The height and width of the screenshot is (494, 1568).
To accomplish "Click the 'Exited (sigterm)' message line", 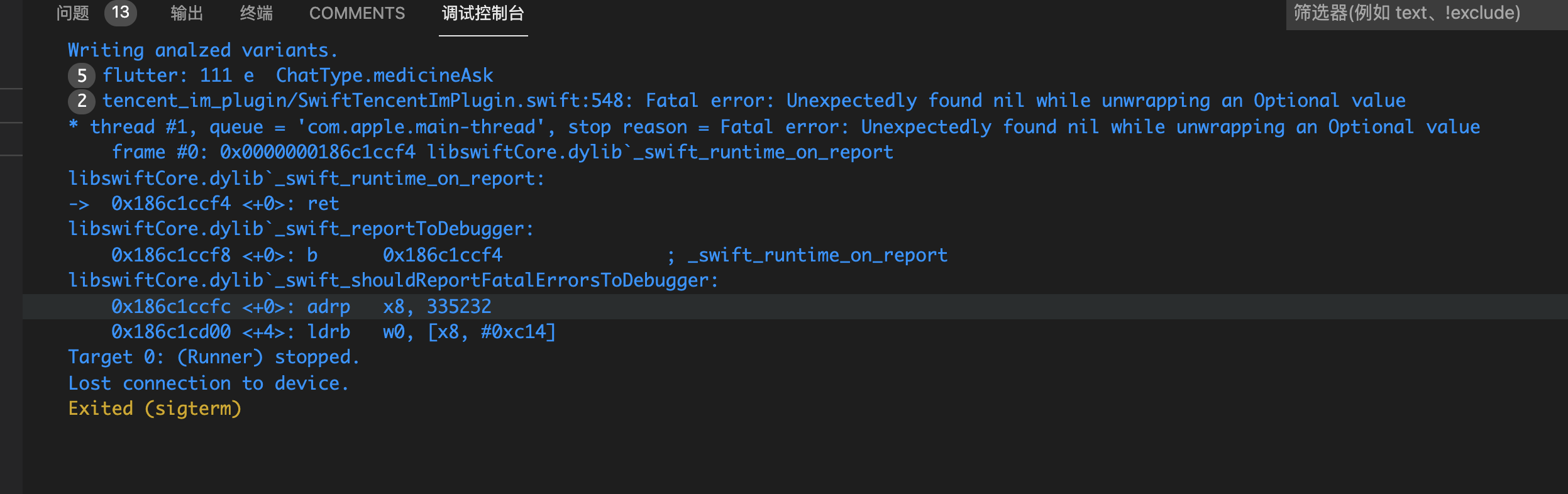I will pyautogui.click(x=155, y=408).
